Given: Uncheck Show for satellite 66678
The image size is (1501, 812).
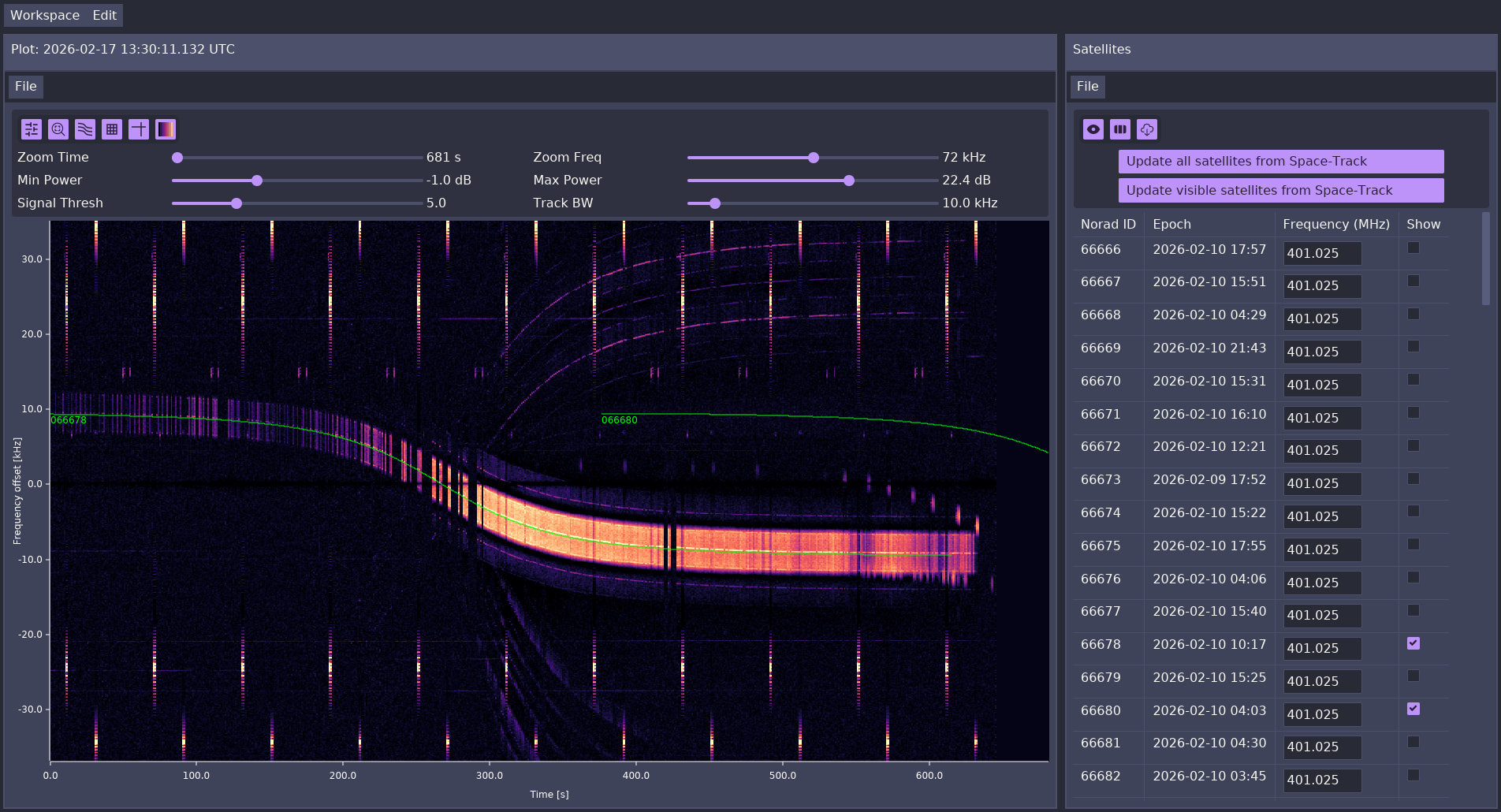Looking at the screenshot, I should tap(1413, 643).
